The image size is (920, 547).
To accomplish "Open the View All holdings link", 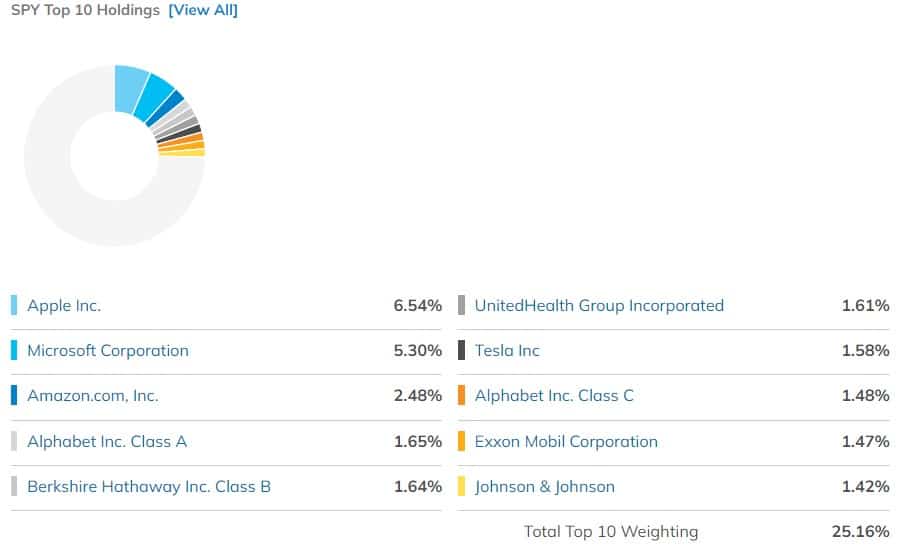I will (203, 11).
